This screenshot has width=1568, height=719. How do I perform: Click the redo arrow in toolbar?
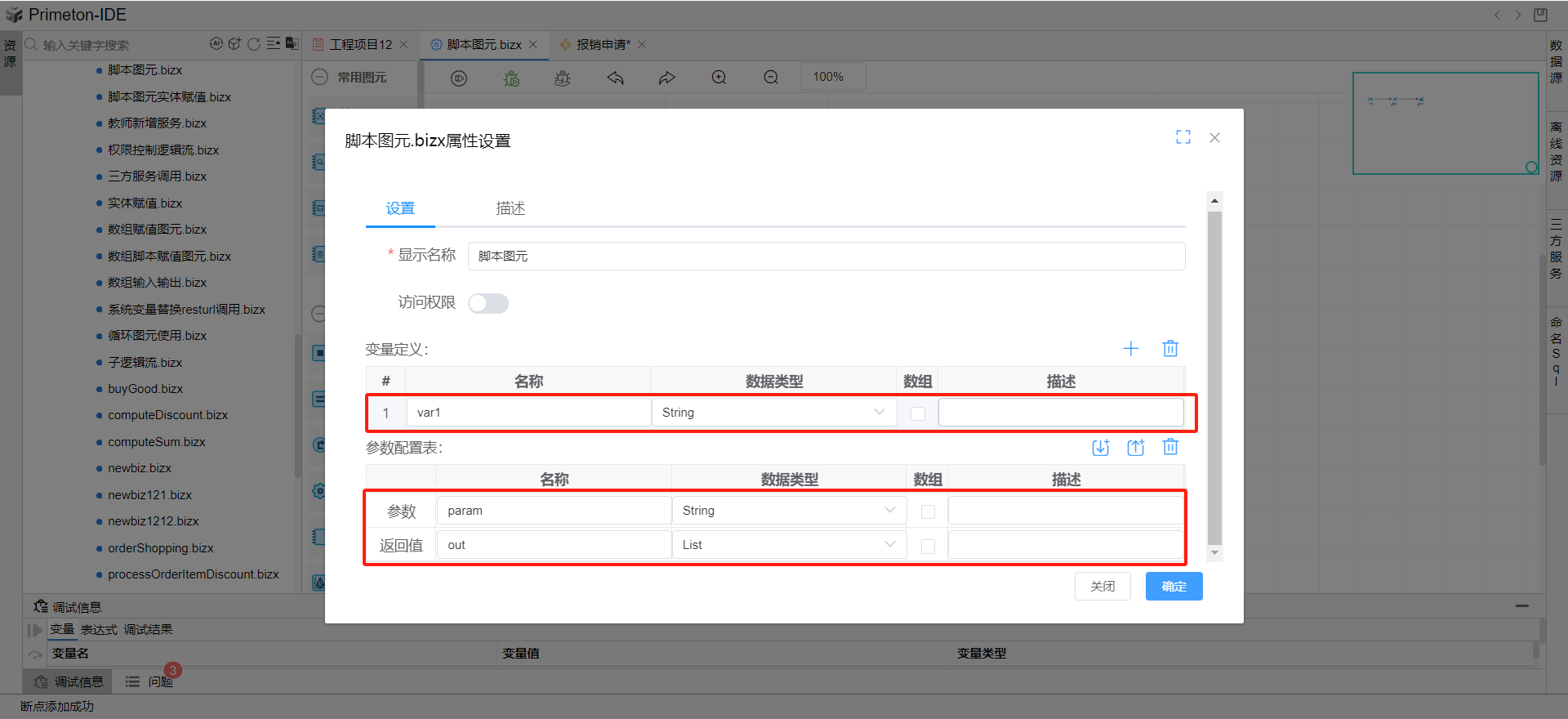pos(667,78)
